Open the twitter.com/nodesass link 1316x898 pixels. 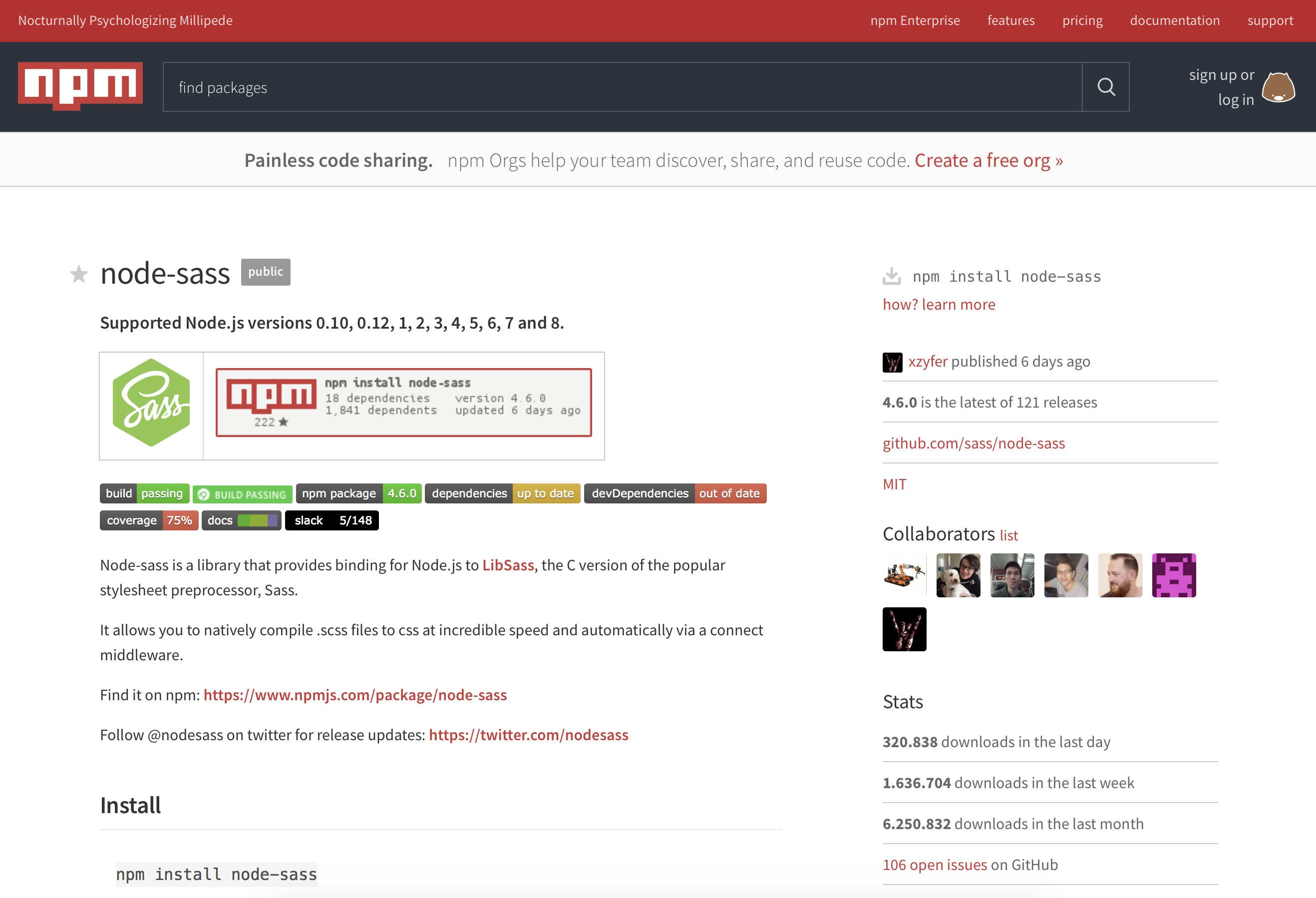pos(528,735)
